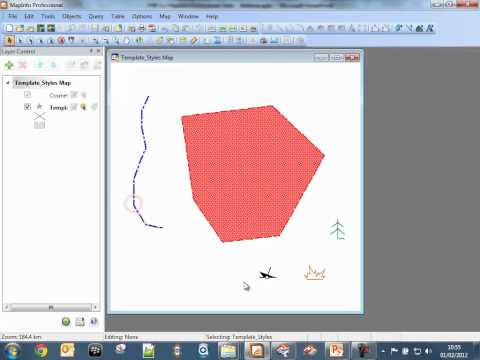Open the Tools menu
Screen dimensions: 480x360
point(48,16)
